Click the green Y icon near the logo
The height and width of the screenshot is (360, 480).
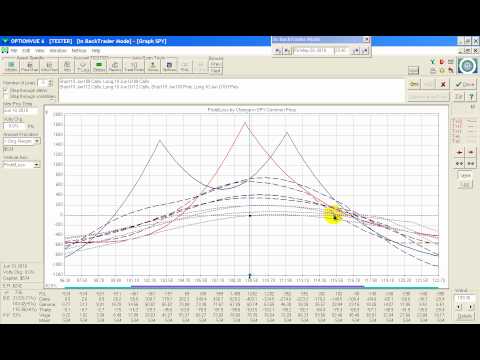pyautogui.click(x=433, y=62)
